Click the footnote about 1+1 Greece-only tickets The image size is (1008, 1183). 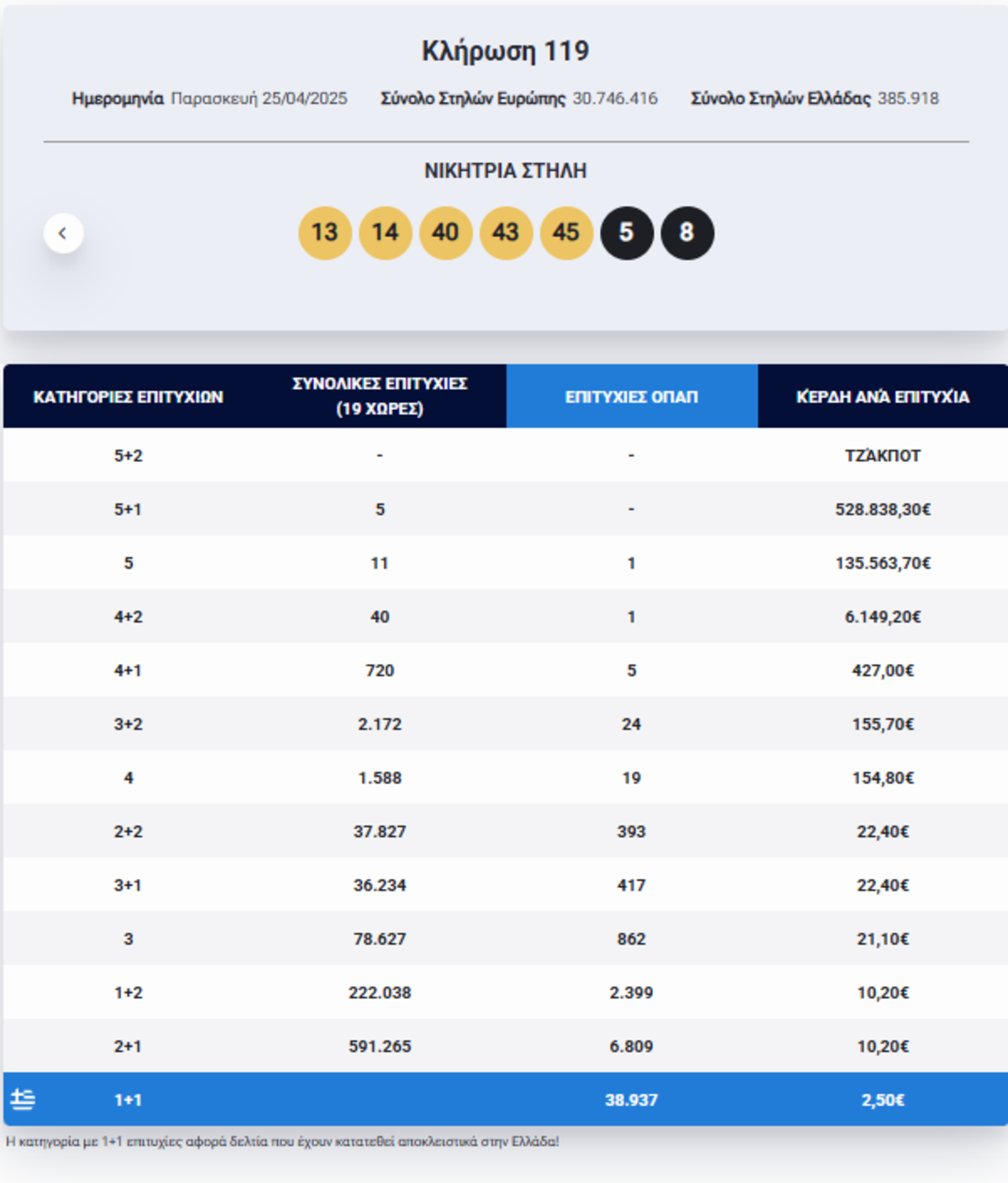click(282, 1142)
